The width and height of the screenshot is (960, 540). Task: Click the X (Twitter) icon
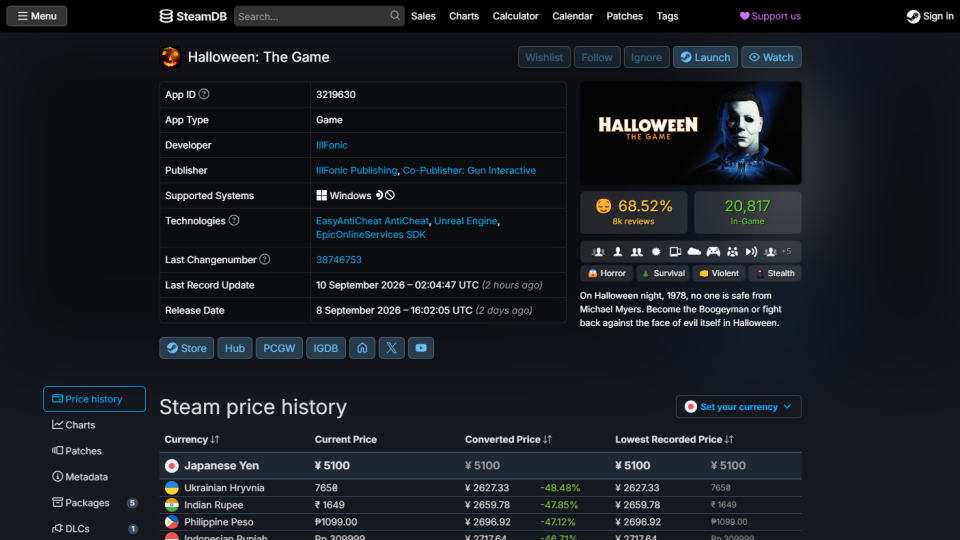click(x=392, y=348)
